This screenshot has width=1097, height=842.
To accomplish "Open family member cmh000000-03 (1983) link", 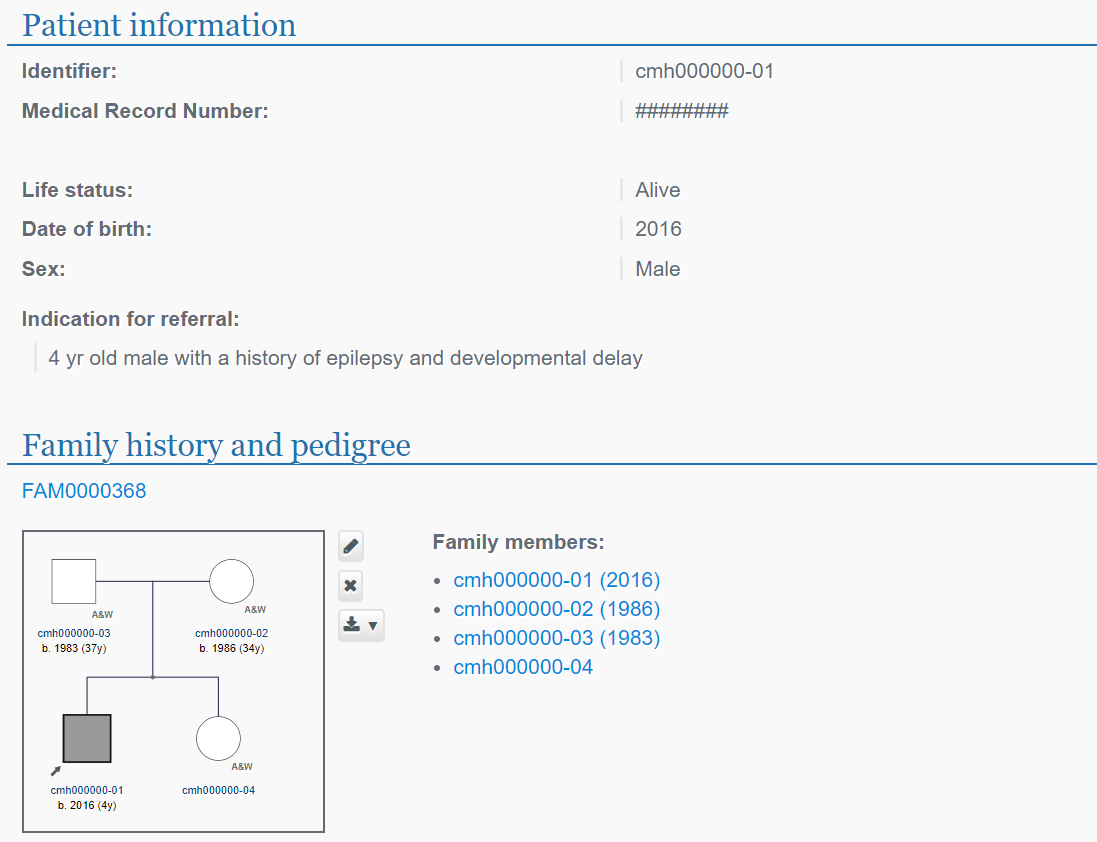I will tap(557, 638).
